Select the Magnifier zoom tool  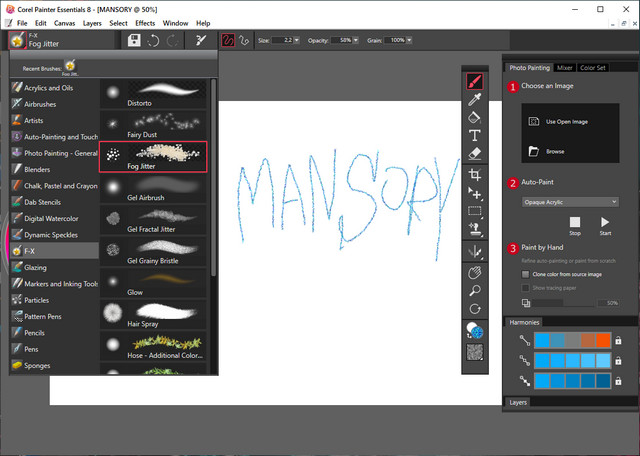click(475, 290)
